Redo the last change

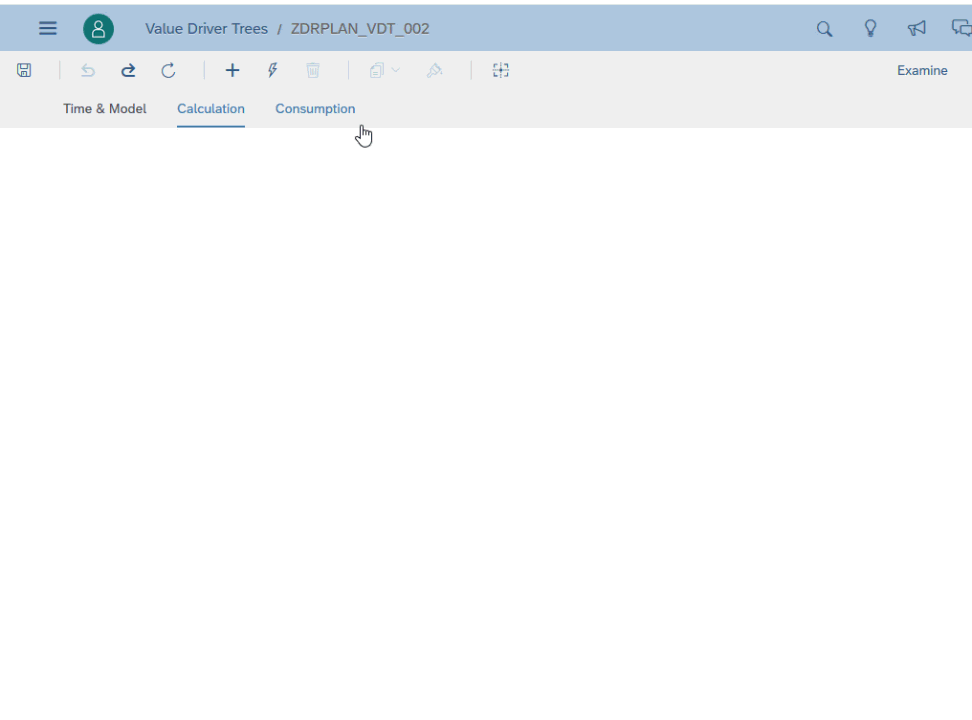(x=128, y=70)
